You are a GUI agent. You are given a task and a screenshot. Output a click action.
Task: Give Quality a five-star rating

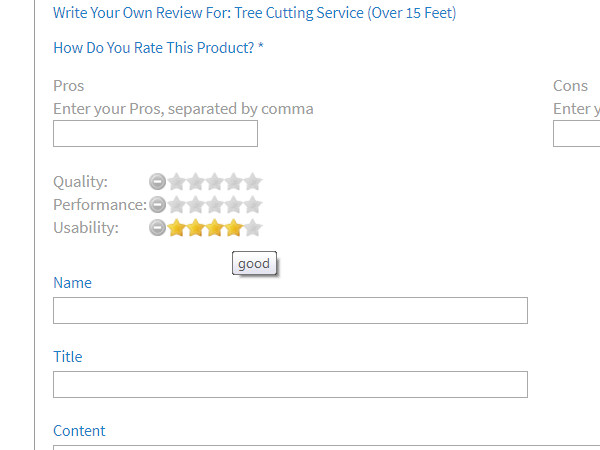click(253, 182)
